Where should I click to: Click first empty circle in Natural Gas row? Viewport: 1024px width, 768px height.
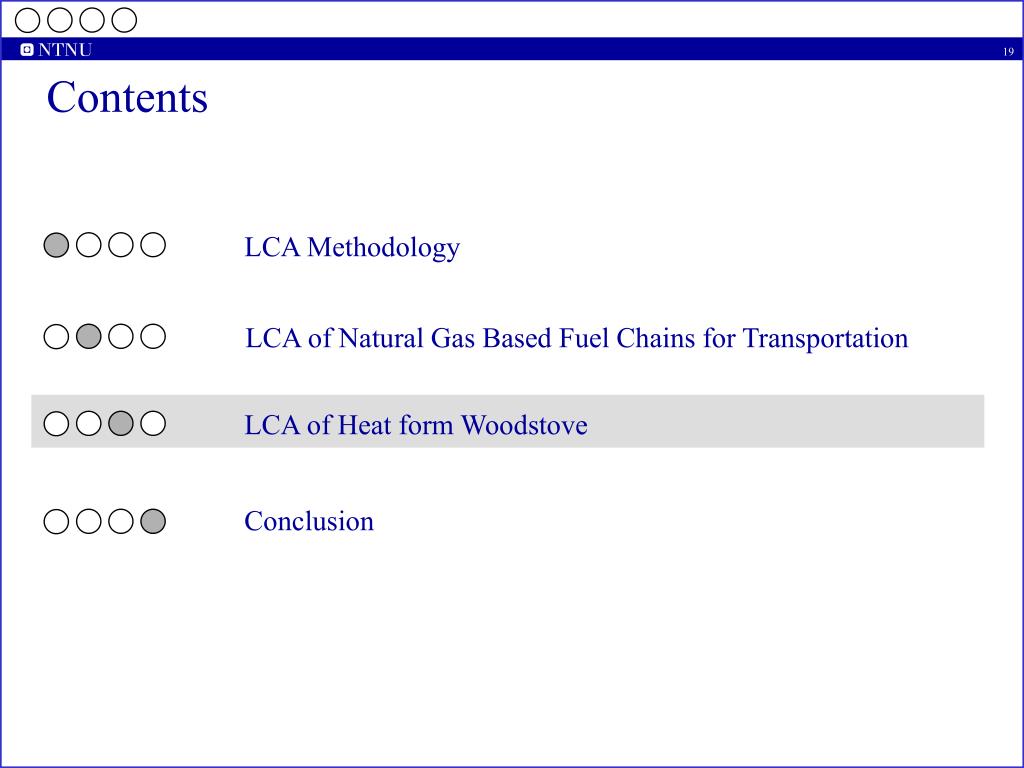click(x=56, y=336)
